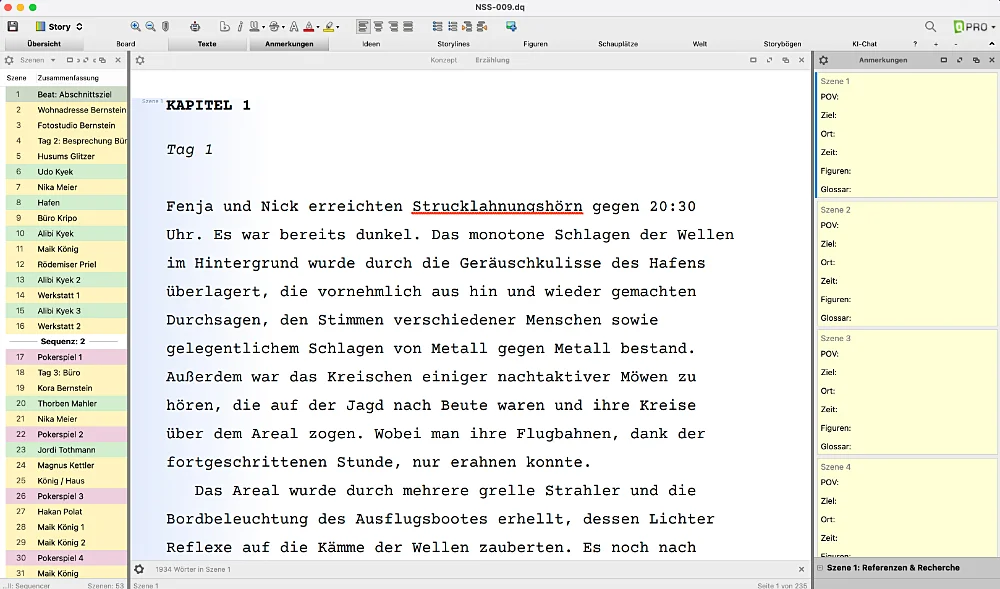1000x589 pixels.
Task: Expand the Anmerkungen panel diagonal arrows
Action: pos(960,60)
